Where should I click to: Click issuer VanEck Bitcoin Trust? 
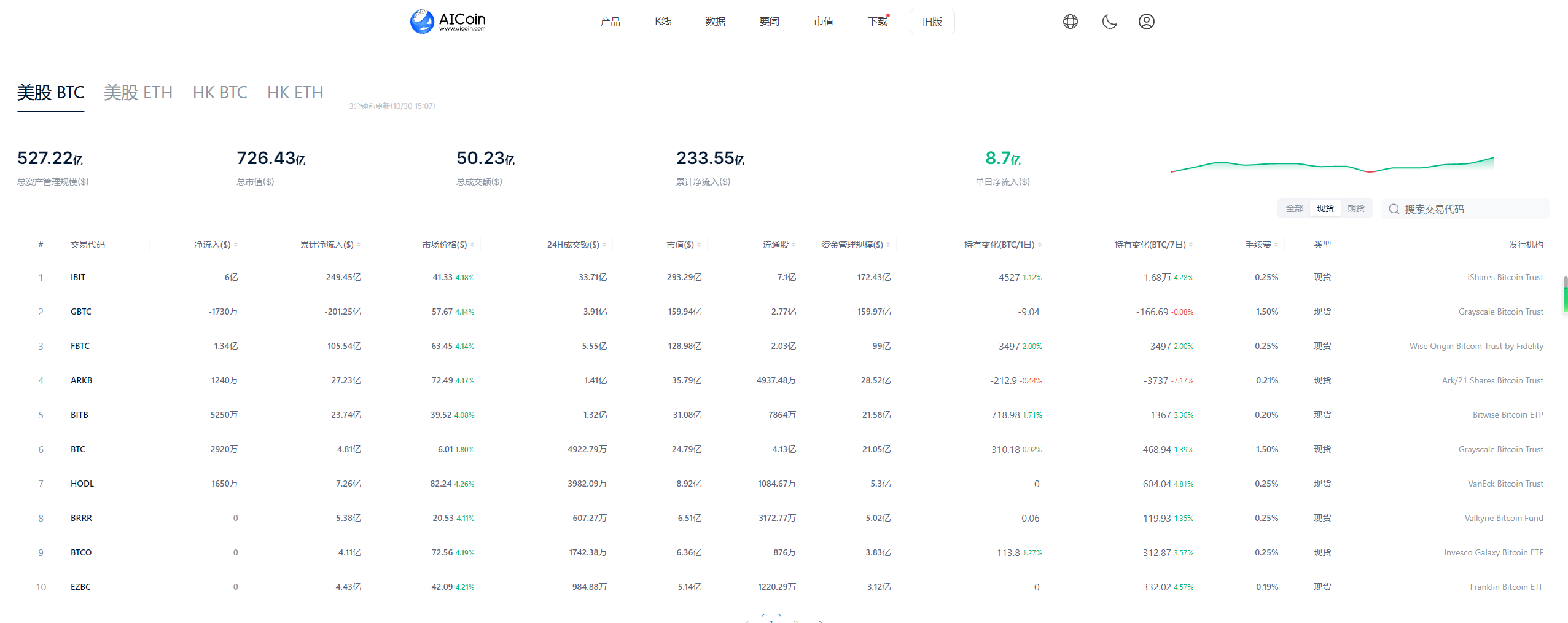pos(1505,484)
